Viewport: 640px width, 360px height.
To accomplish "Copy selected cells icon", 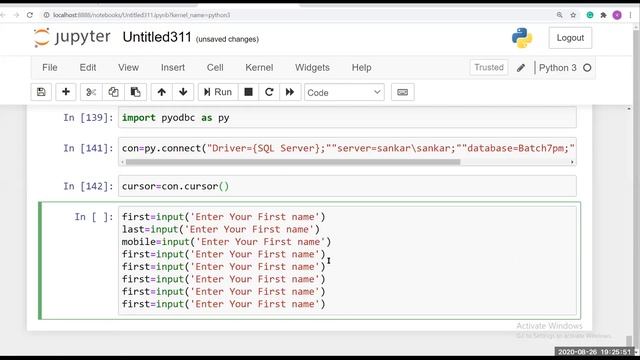I will 113,92.
